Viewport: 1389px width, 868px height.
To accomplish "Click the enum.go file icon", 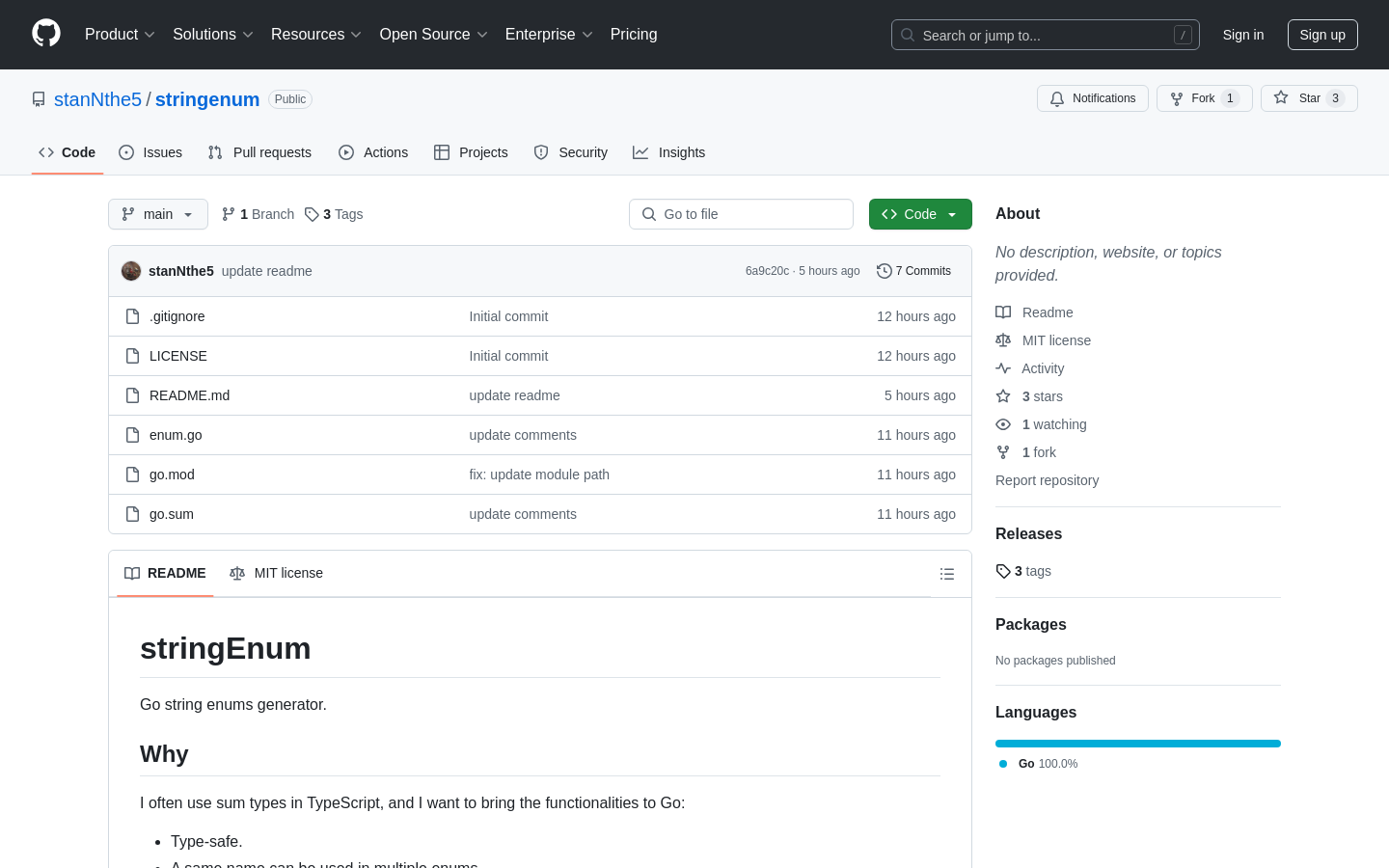I will [132, 435].
